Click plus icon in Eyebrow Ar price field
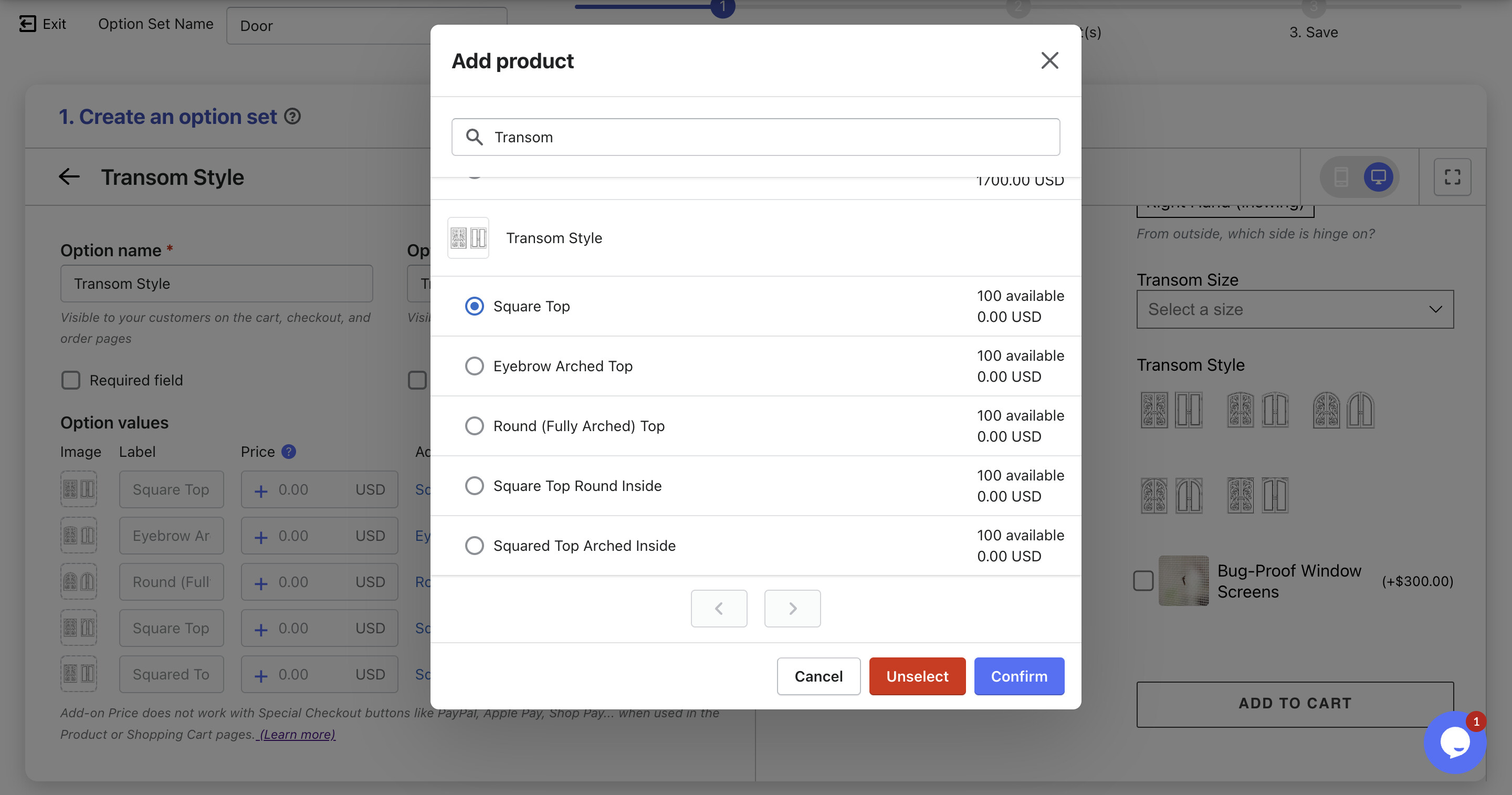Viewport: 1512px width, 795px height. point(261,537)
